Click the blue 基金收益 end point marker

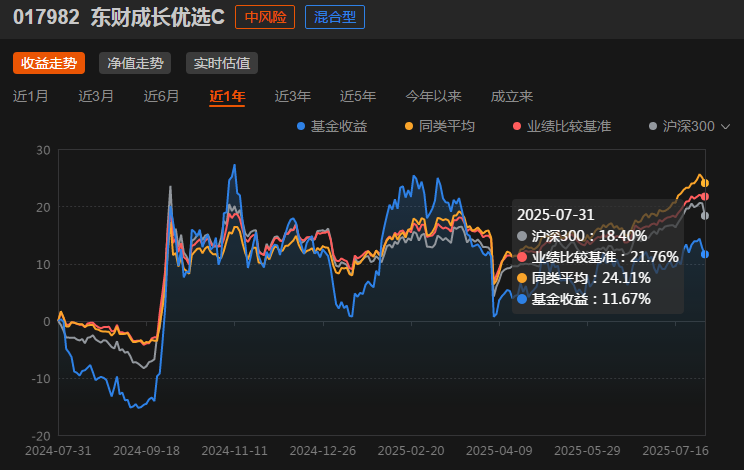(x=705, y=254)
